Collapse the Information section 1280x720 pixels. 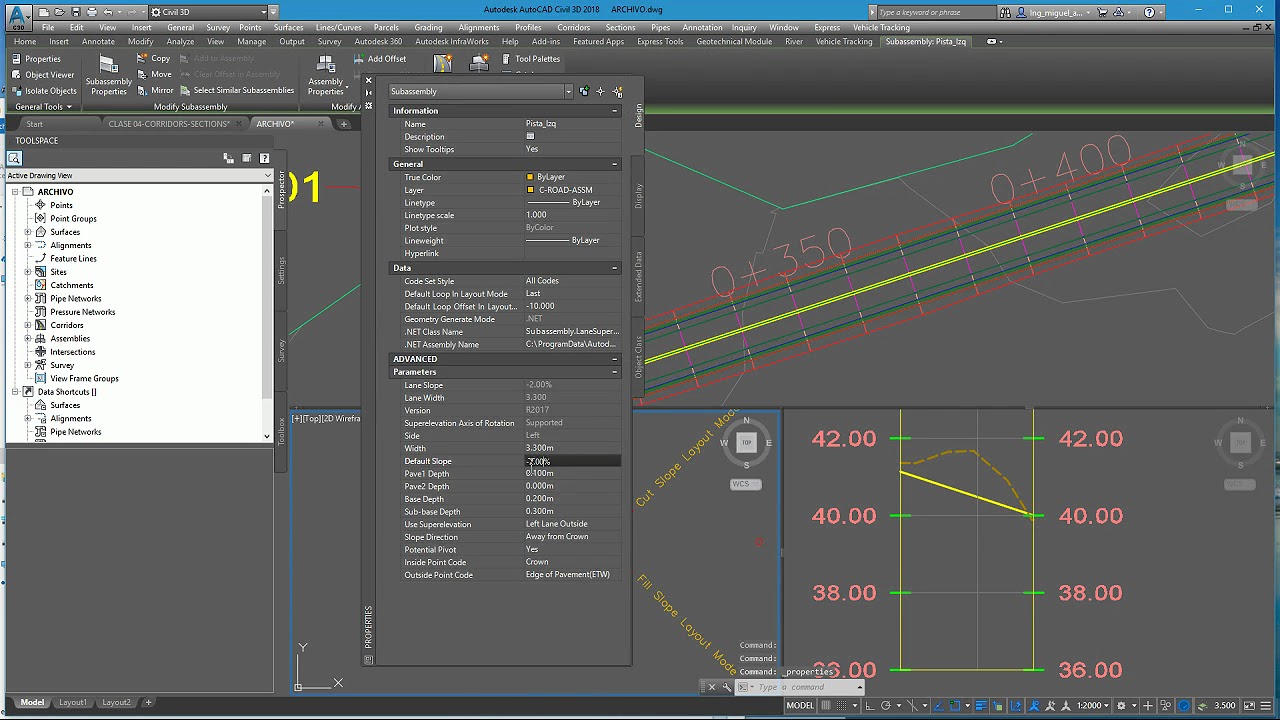[x=614, y=111]
